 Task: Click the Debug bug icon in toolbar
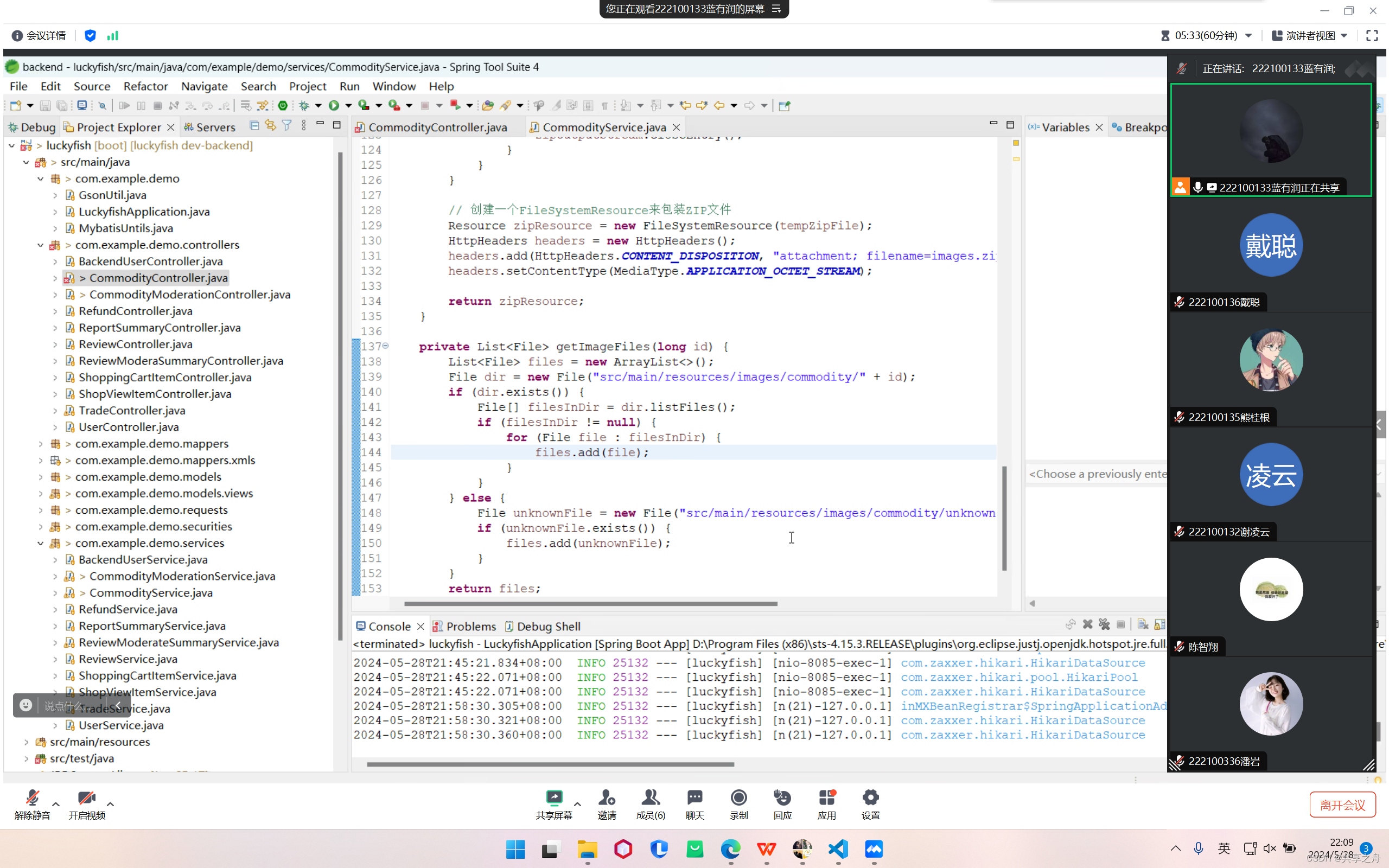(x=304, y=105)
